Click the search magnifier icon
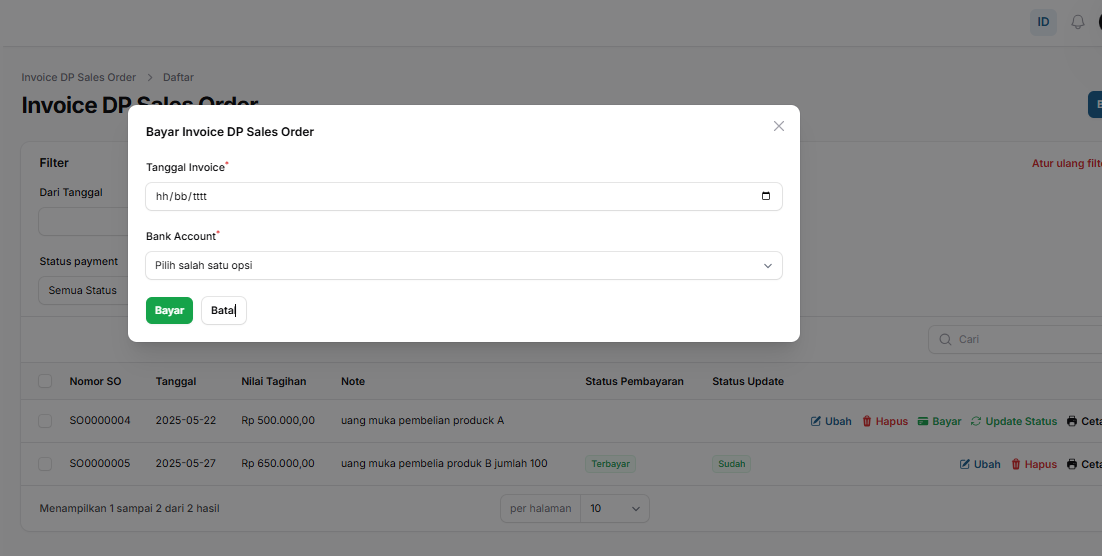The image size is (1102, 556). (x=945, y=340)
